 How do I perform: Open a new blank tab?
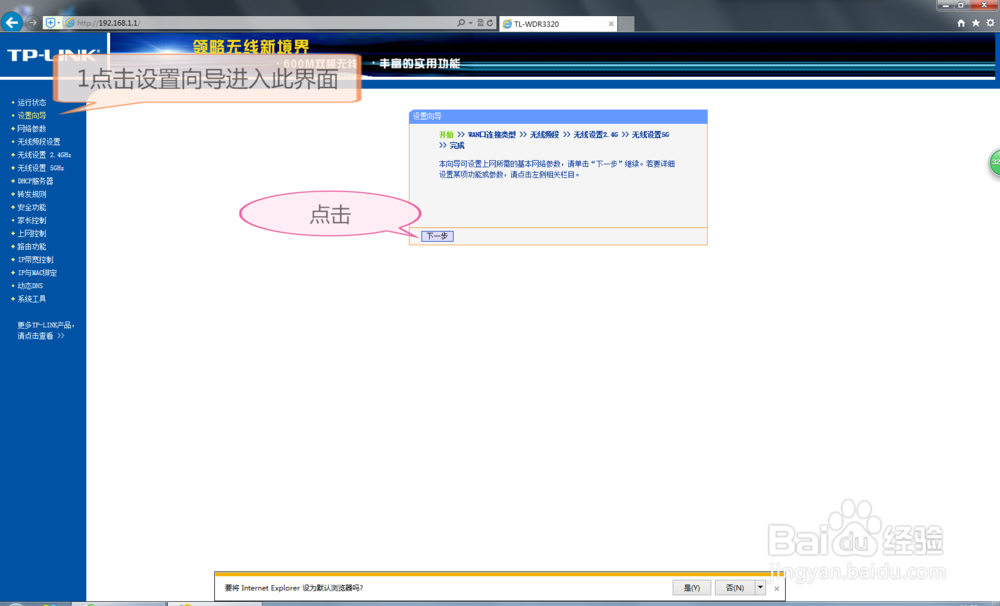[x=626, y=24]
